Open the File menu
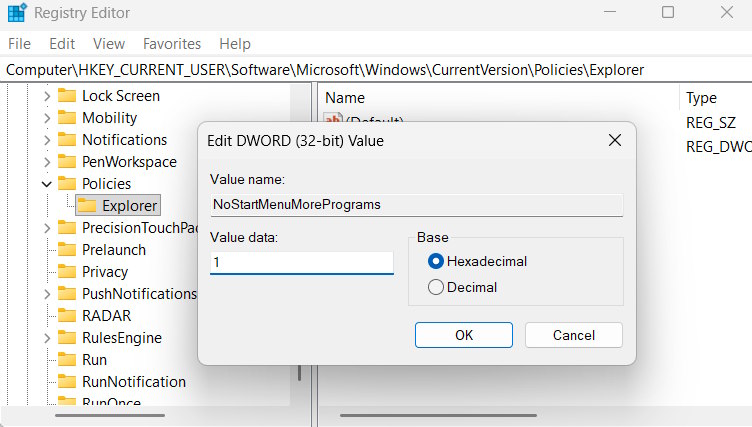 (x=19, y=44)
